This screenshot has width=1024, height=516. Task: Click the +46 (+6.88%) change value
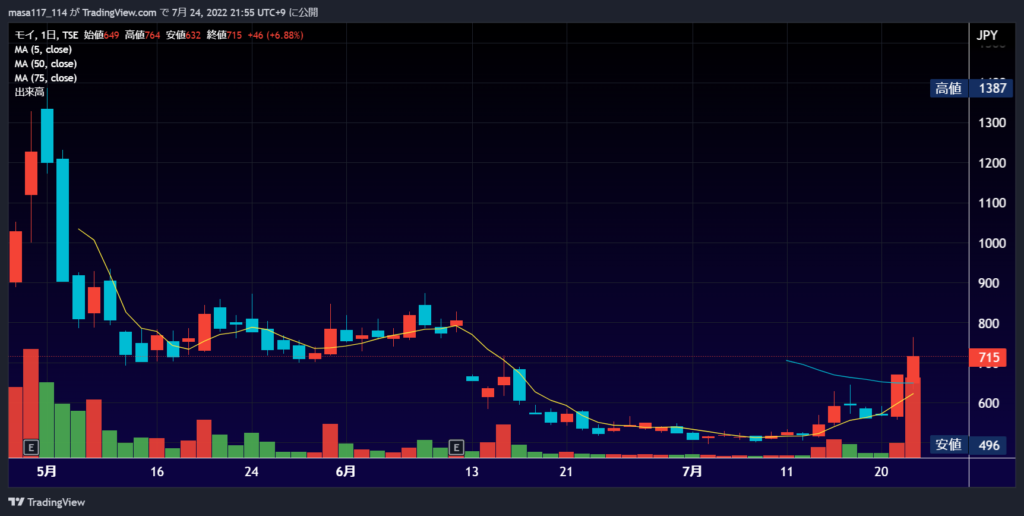point(274,35)
